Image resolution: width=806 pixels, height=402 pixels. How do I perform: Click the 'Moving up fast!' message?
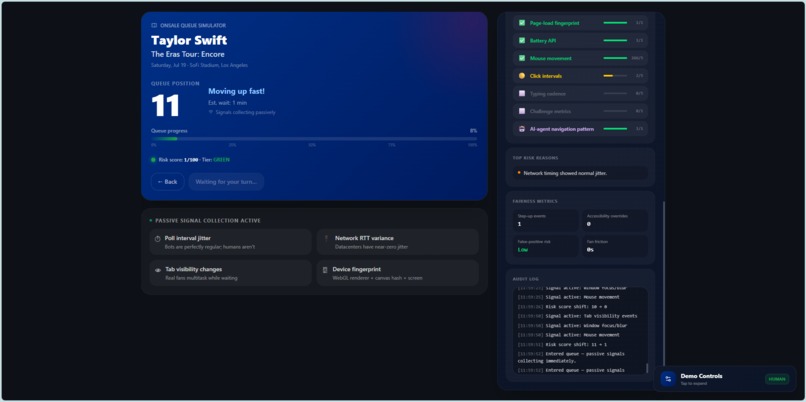coord(236,92)
